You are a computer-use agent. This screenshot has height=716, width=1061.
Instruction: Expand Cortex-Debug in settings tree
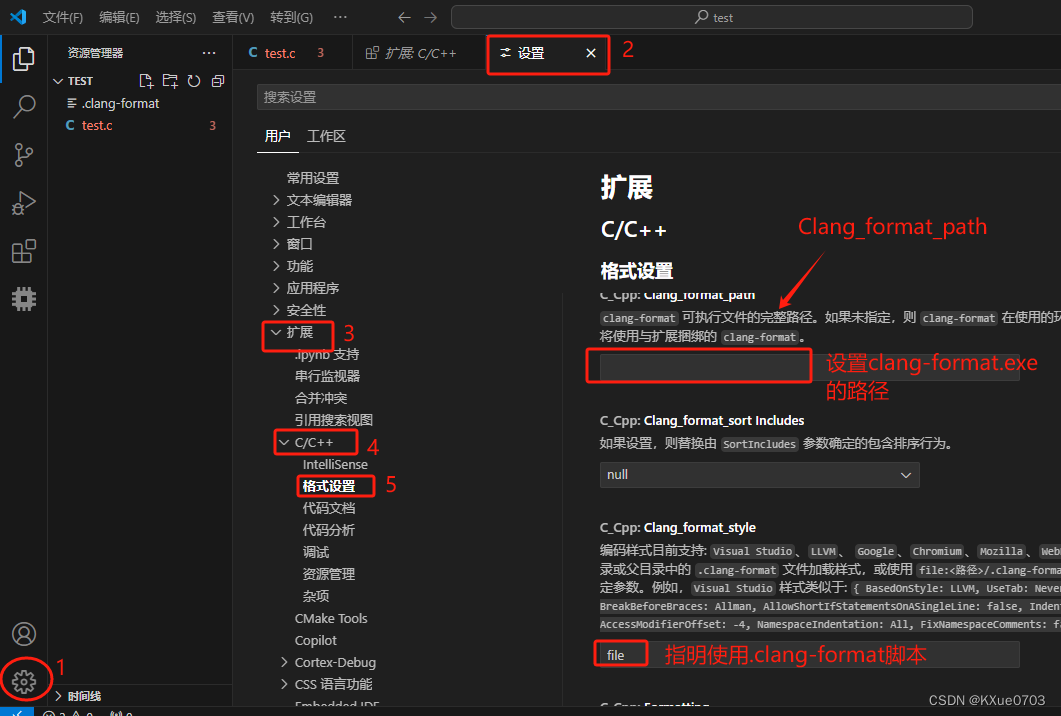coord(284,663)
